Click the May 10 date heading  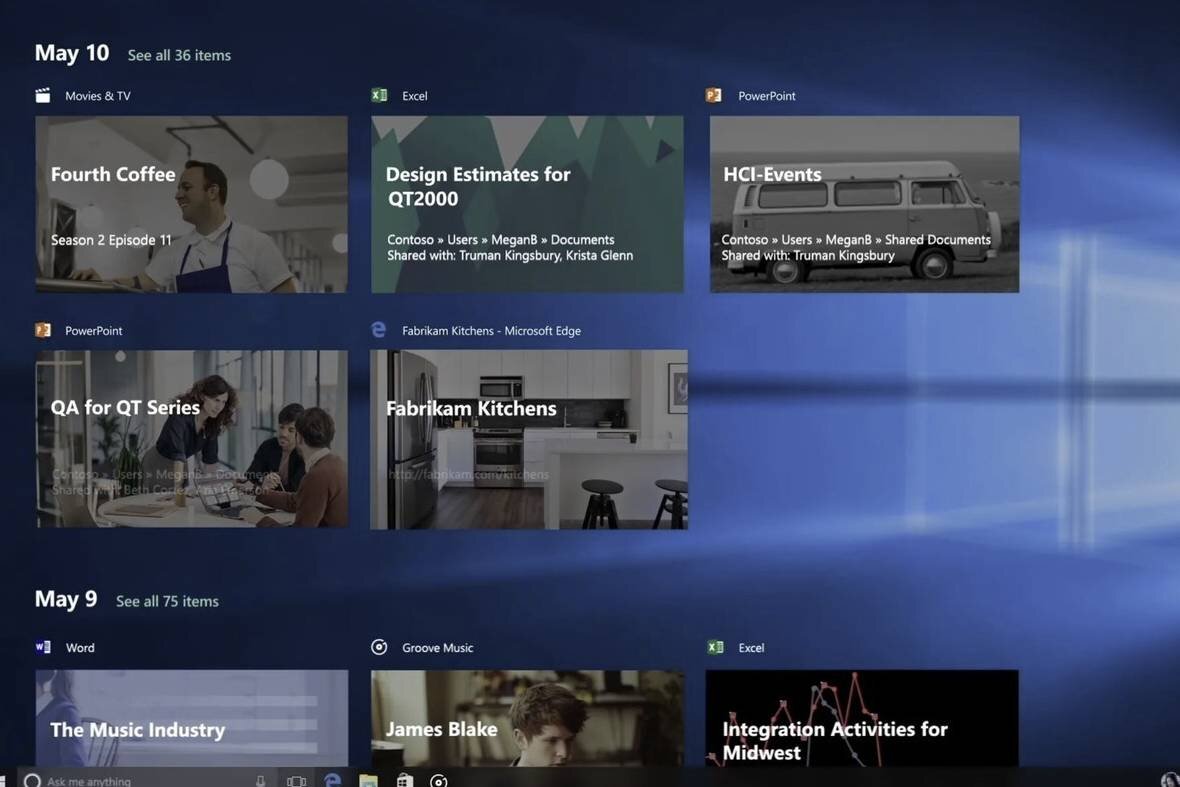(x=72, y=53)
